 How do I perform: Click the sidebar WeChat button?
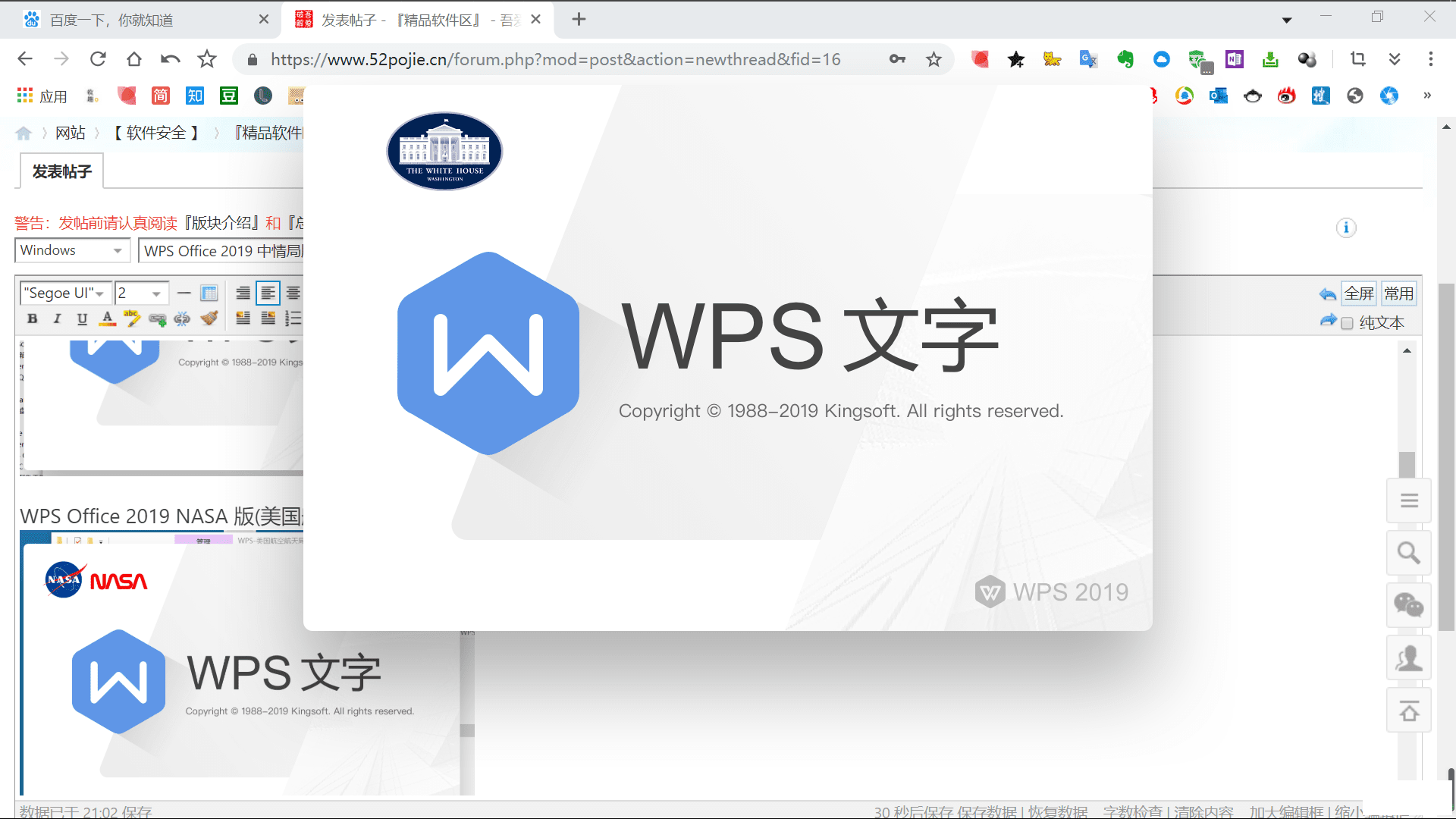[1409, 605]
